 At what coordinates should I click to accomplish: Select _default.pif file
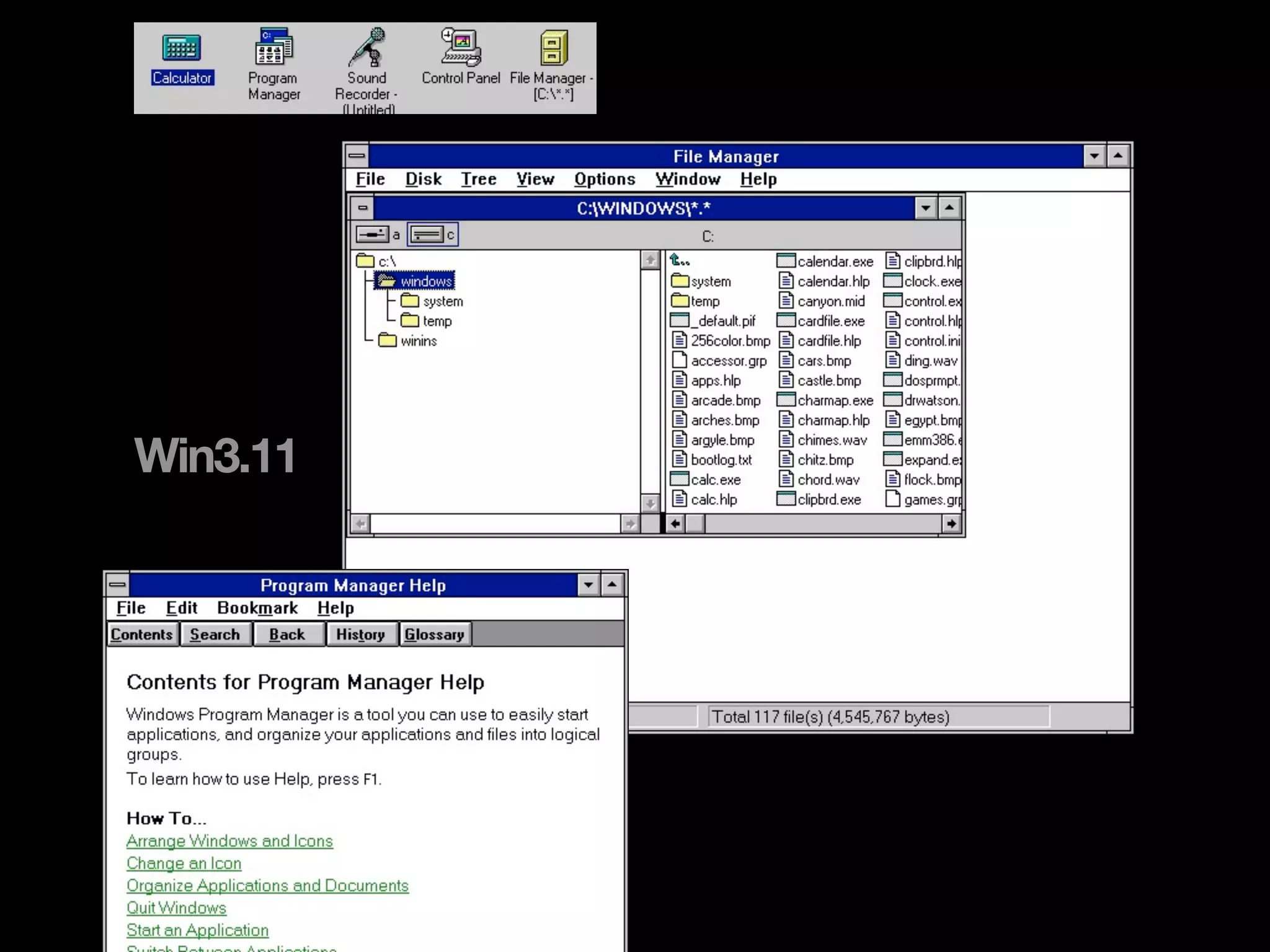713,321
